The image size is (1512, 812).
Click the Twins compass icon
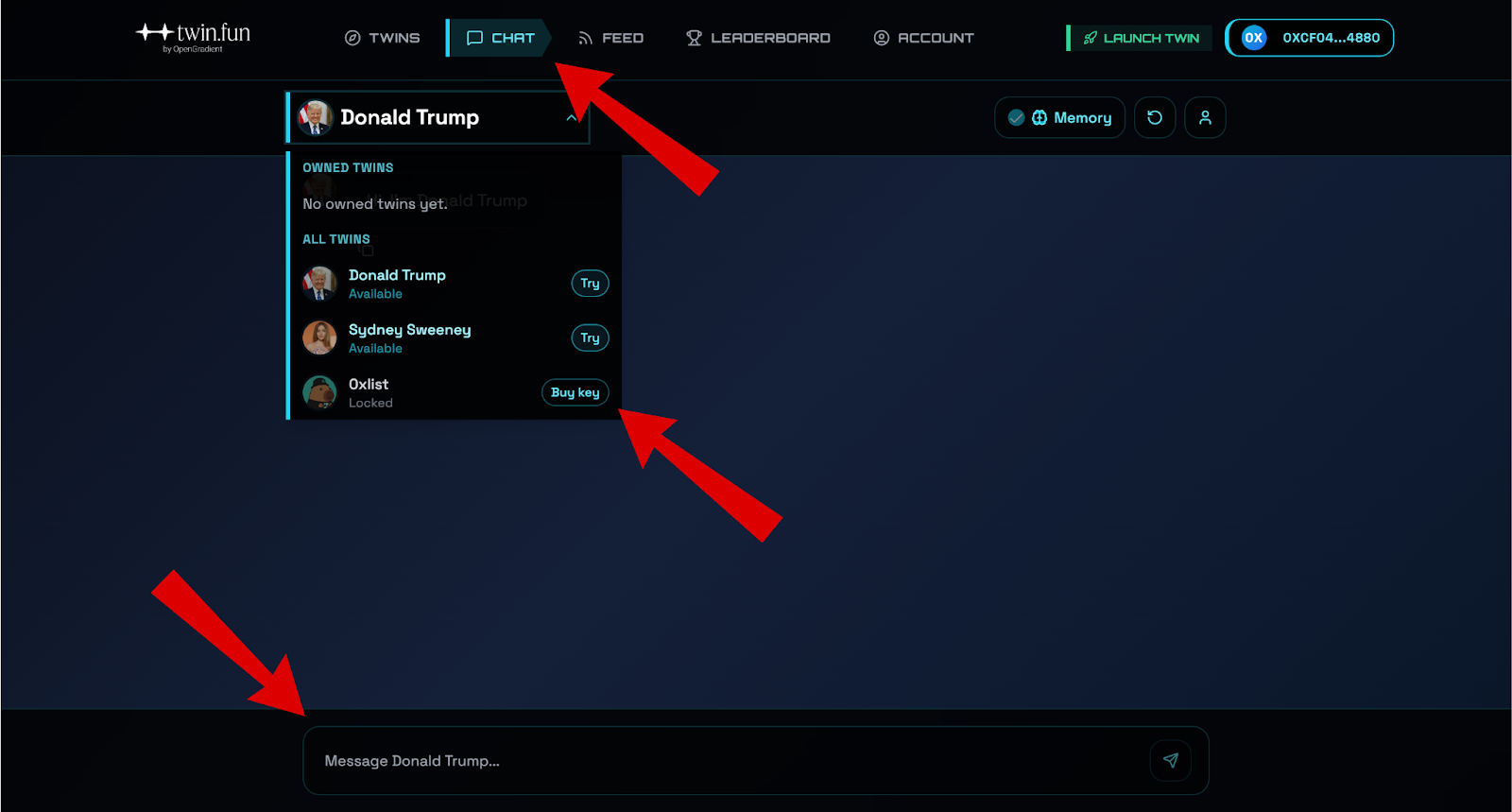point(352,38)
